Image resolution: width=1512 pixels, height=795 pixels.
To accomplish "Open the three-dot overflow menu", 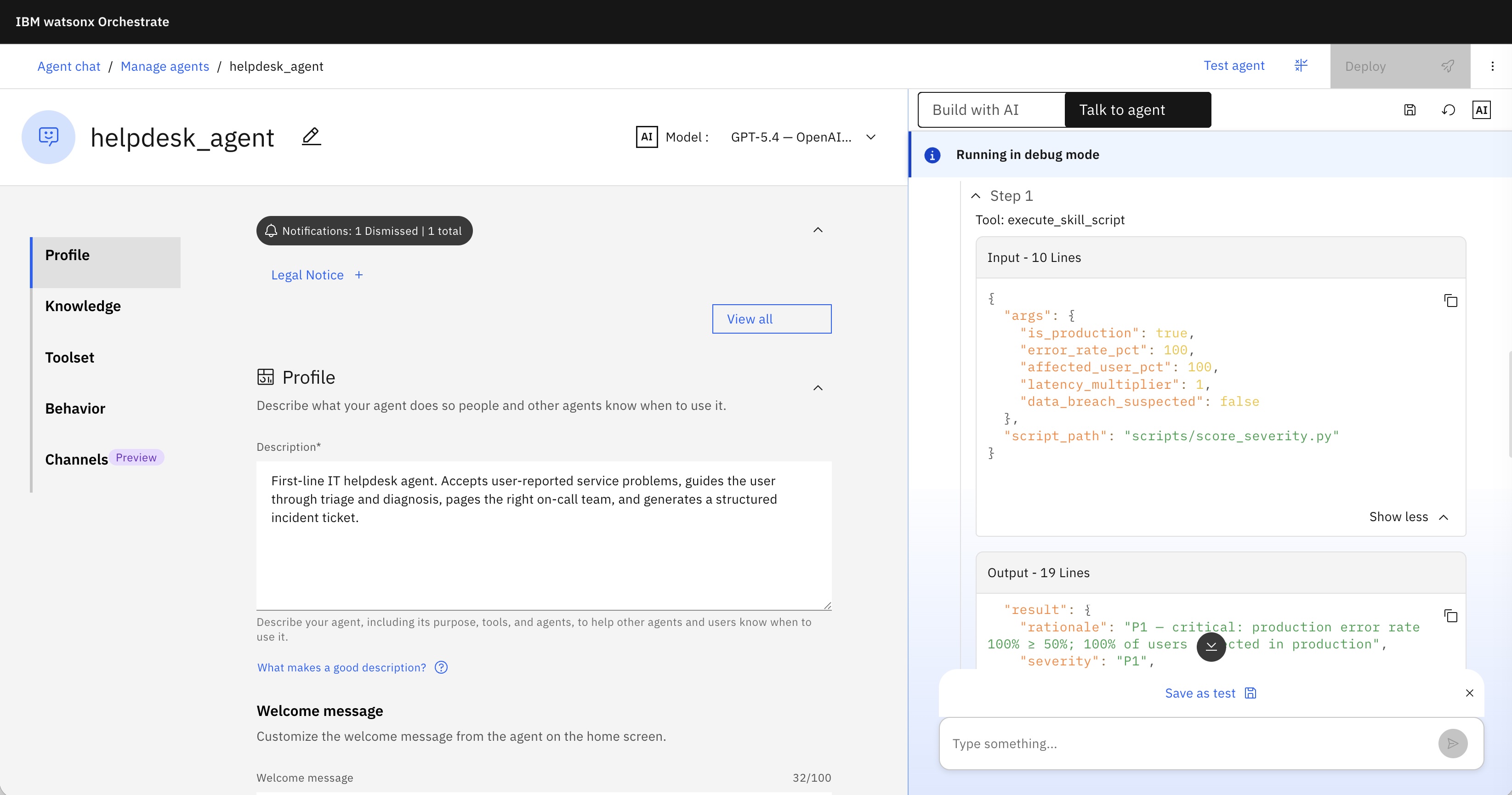I will point(1493,66).
